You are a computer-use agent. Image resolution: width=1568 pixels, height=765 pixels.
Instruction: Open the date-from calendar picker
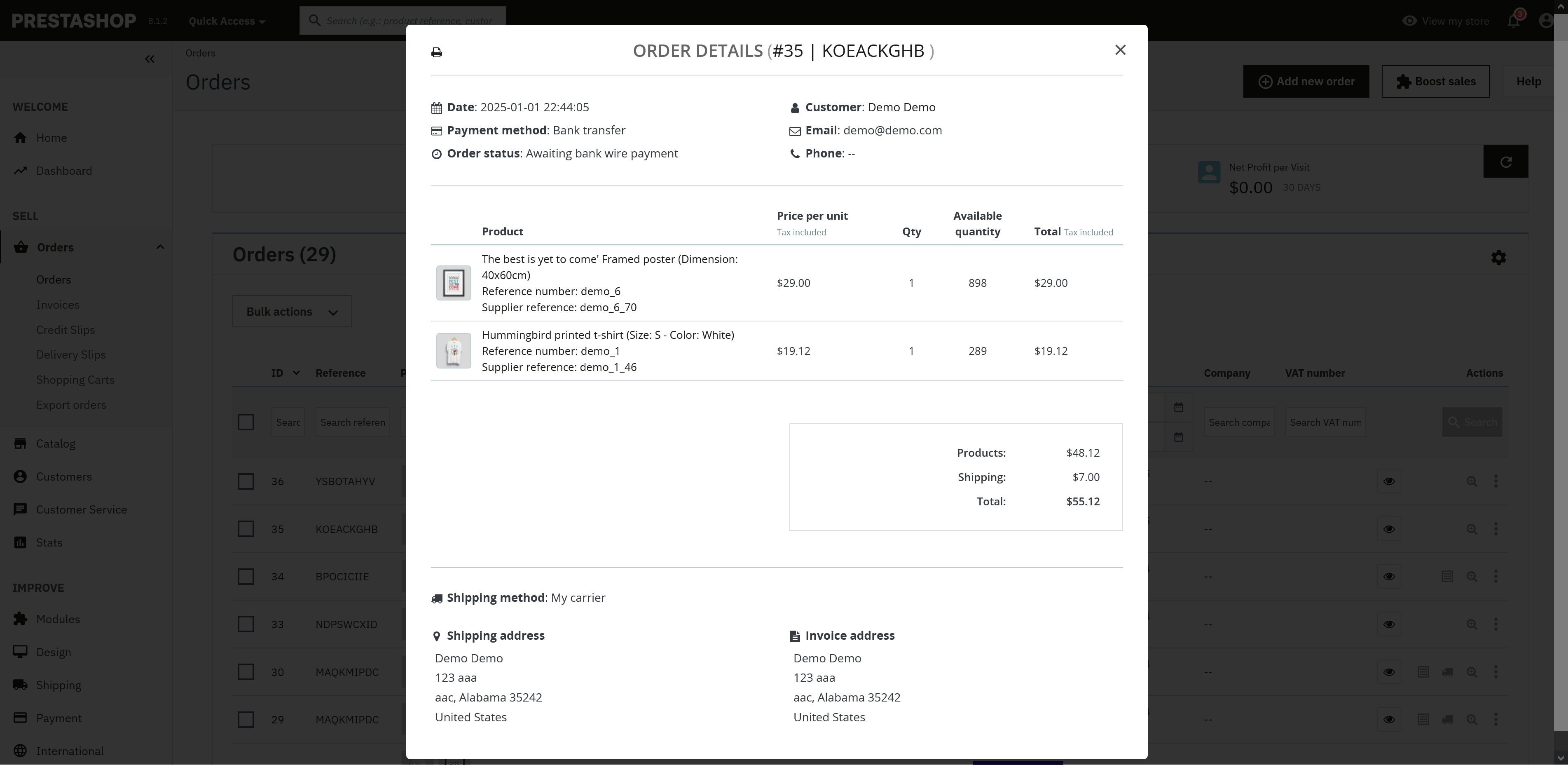coord(1178,408)
